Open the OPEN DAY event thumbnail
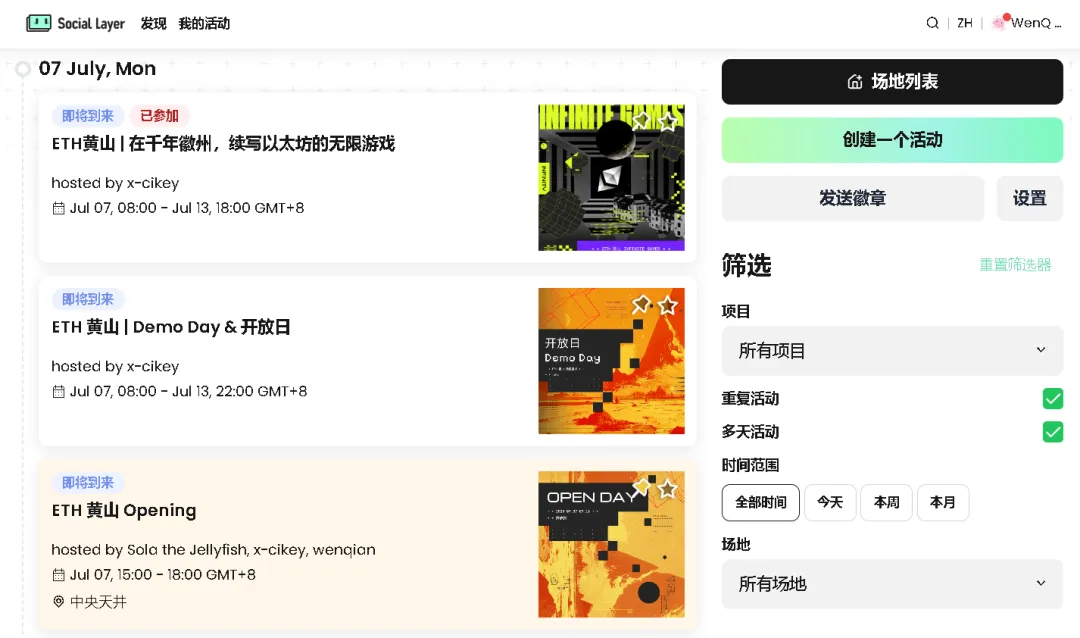 pos(611,544)
